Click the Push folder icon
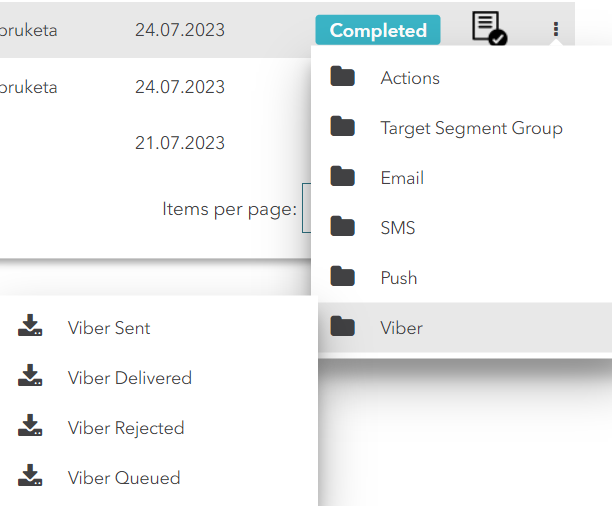612x506 pixels. 343,277
